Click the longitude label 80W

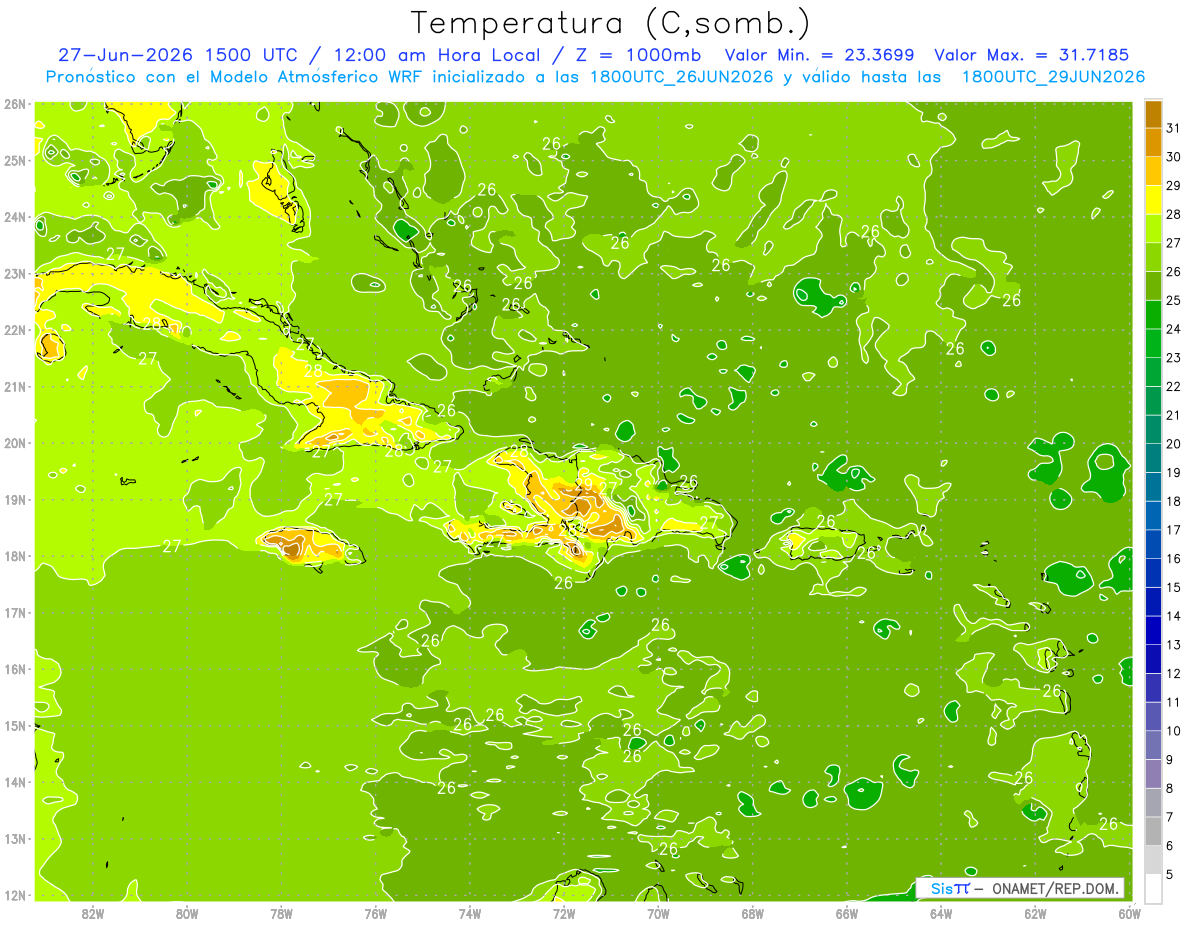click(x=187, y=913)
